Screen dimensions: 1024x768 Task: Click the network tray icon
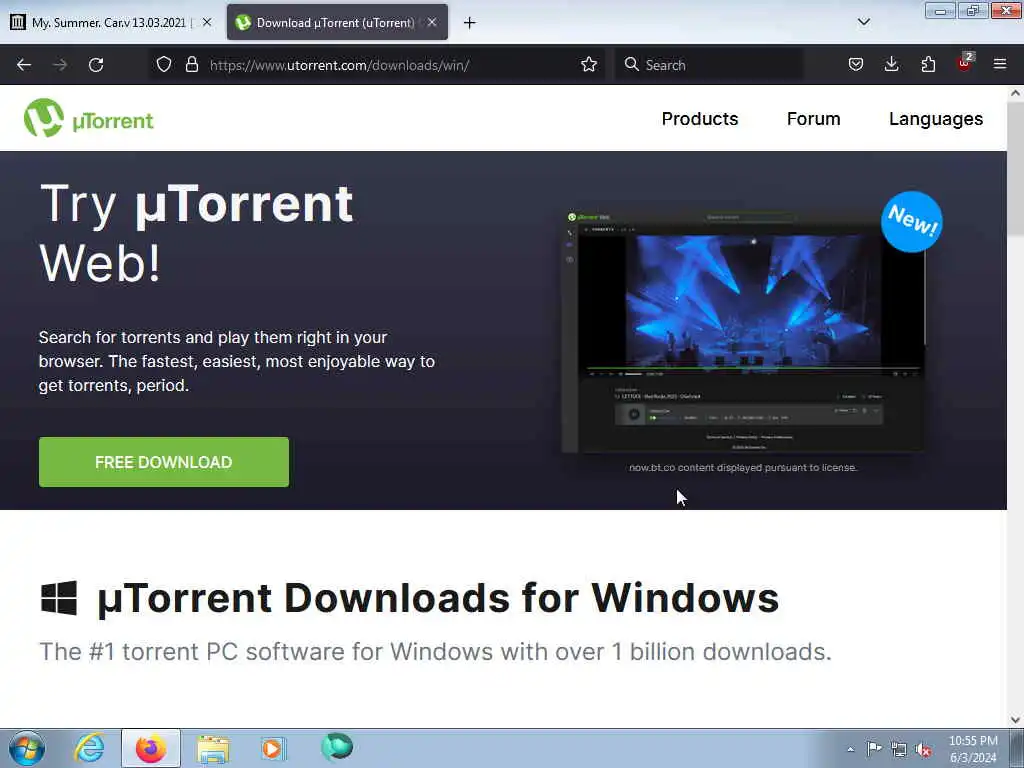pyautogui.click(x=899, y=750)
